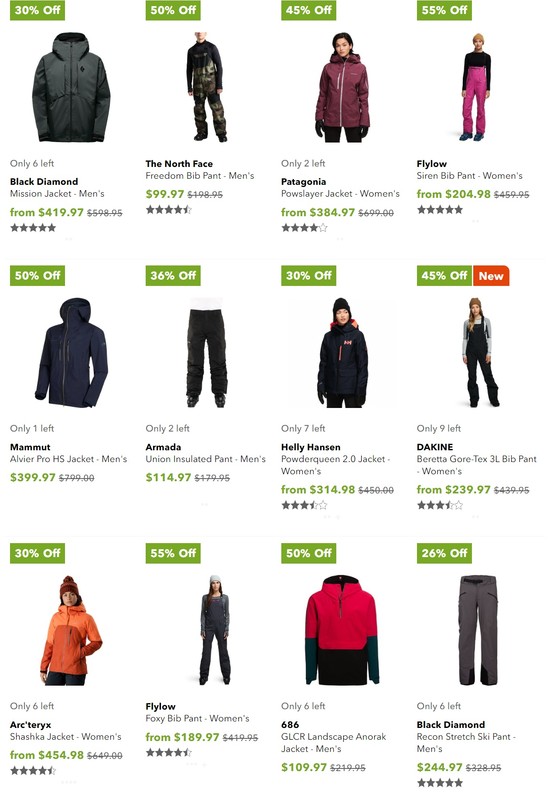Open the maroon Patagonia Powslayer Jacket photo
Viewport: 550px width, 792px height.
click(x=342, y=87)
